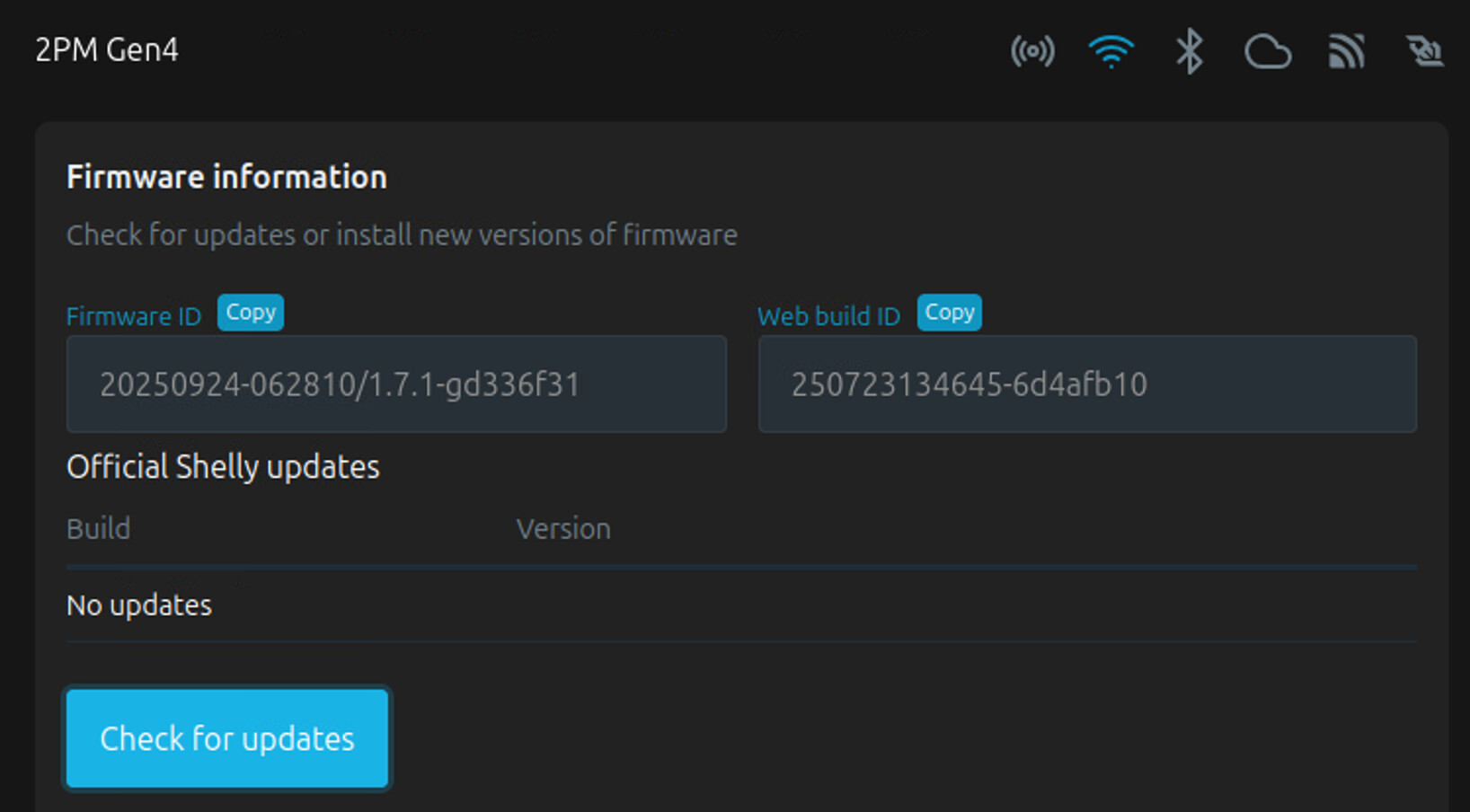Click the MQTT feed-style icon
The width and height of the screenshot is (1470, 812).
coord(1346,51)
